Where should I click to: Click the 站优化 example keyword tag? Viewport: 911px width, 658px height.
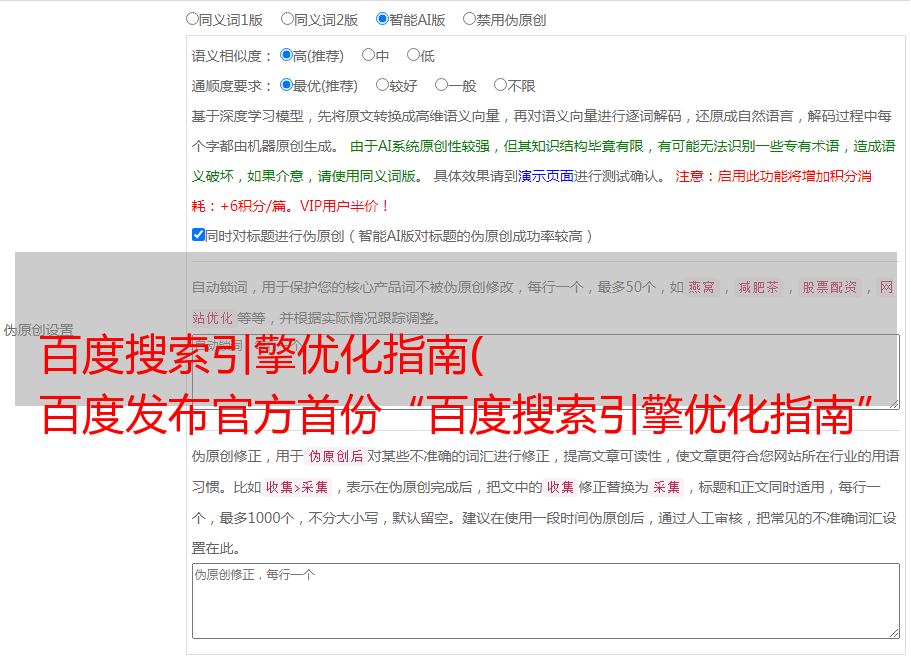pyautogui.click(x=213, y=318)
